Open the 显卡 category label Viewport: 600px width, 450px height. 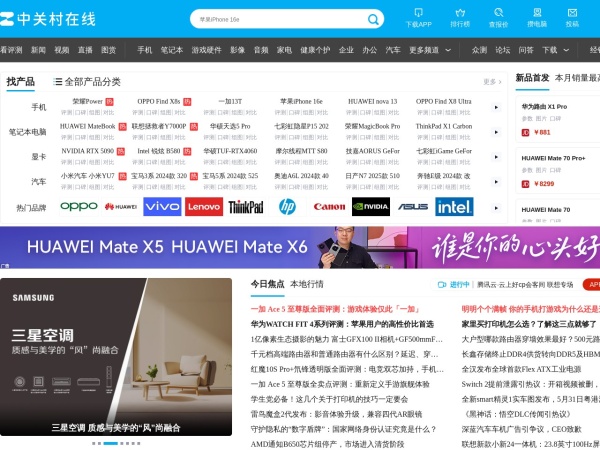[x=38, y=157]
